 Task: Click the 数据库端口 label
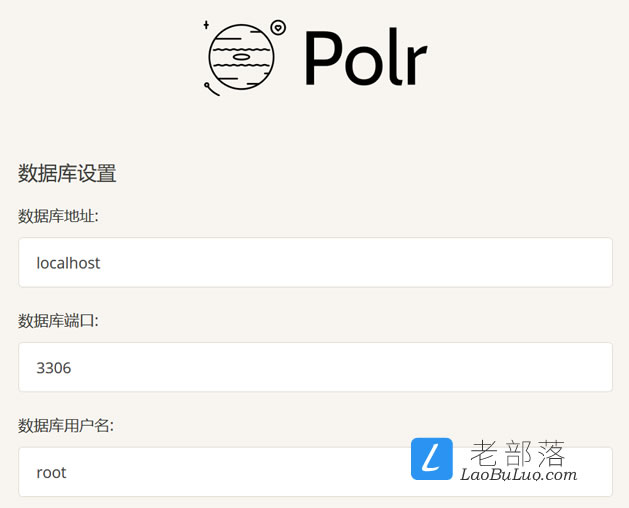[x=58, y=321]
